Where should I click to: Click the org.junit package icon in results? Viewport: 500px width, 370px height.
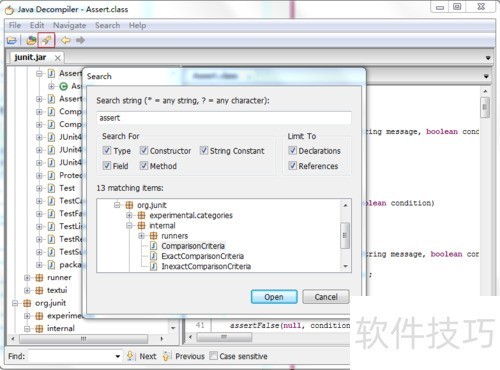point(129,205)
